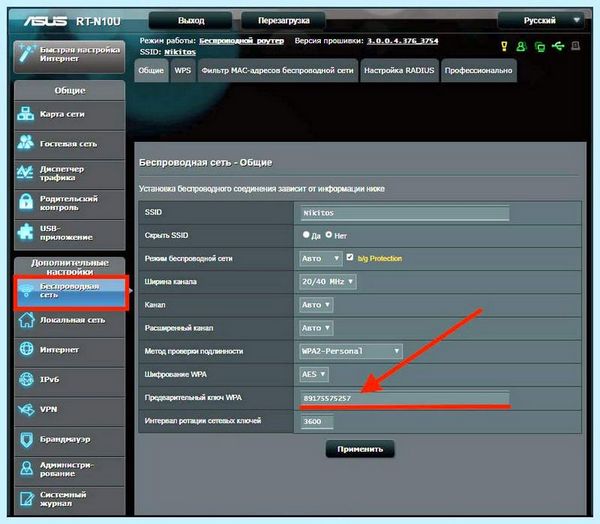The height and width of the screenshot is (524, 600).
Task: Select Нет radio for Hide SSID
Action: coord(329,235)
